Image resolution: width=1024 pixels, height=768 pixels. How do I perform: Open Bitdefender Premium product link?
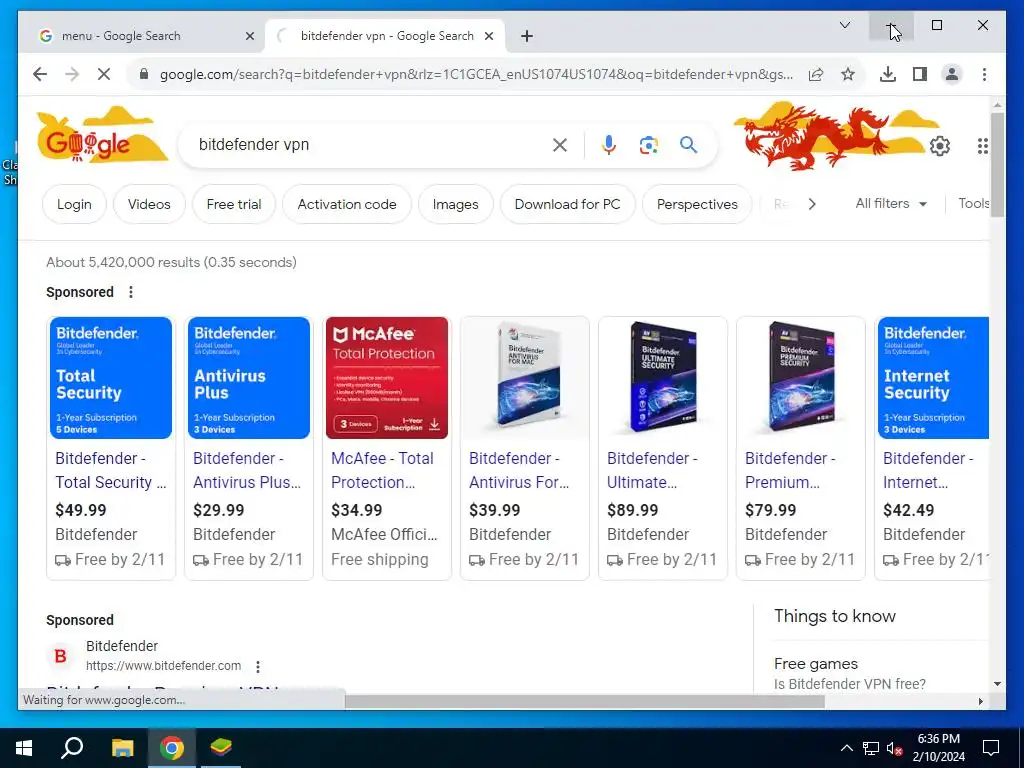[790, 470]
